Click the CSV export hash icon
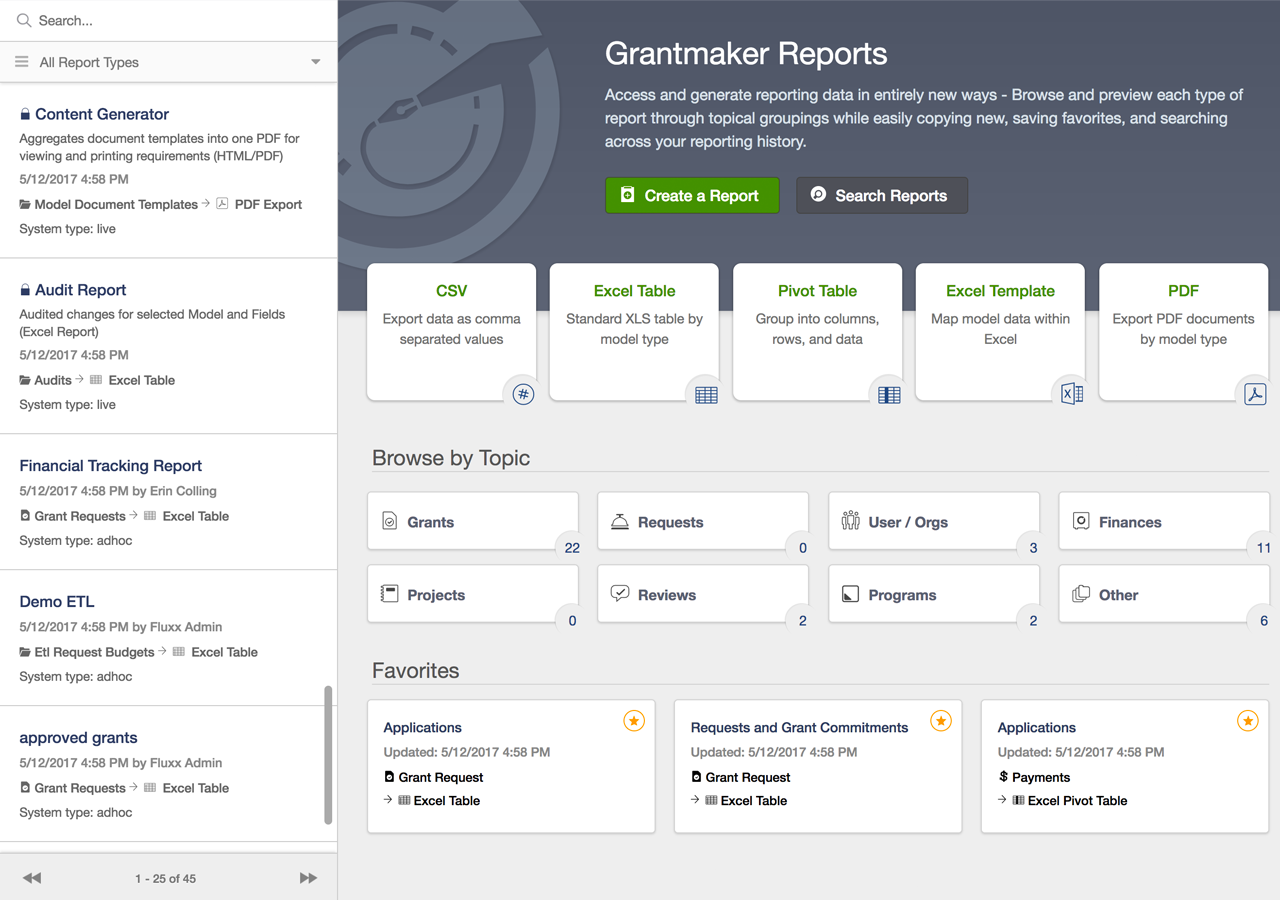Viewport: 1280px width, 900px height. (x=523, y=394)
